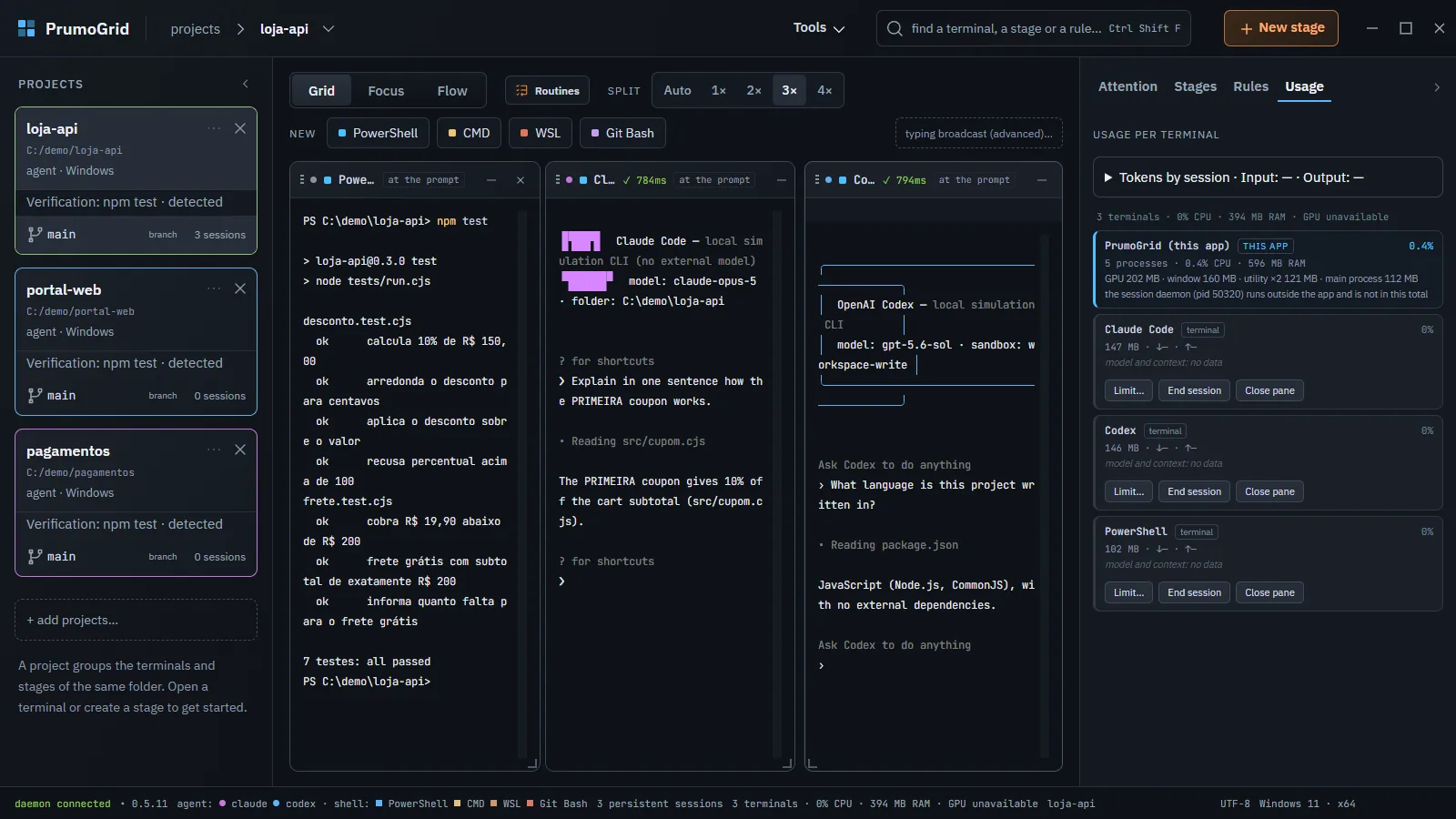Click the PrumoGrid logo icon
1456x819 pixels.
pos(26,28)
